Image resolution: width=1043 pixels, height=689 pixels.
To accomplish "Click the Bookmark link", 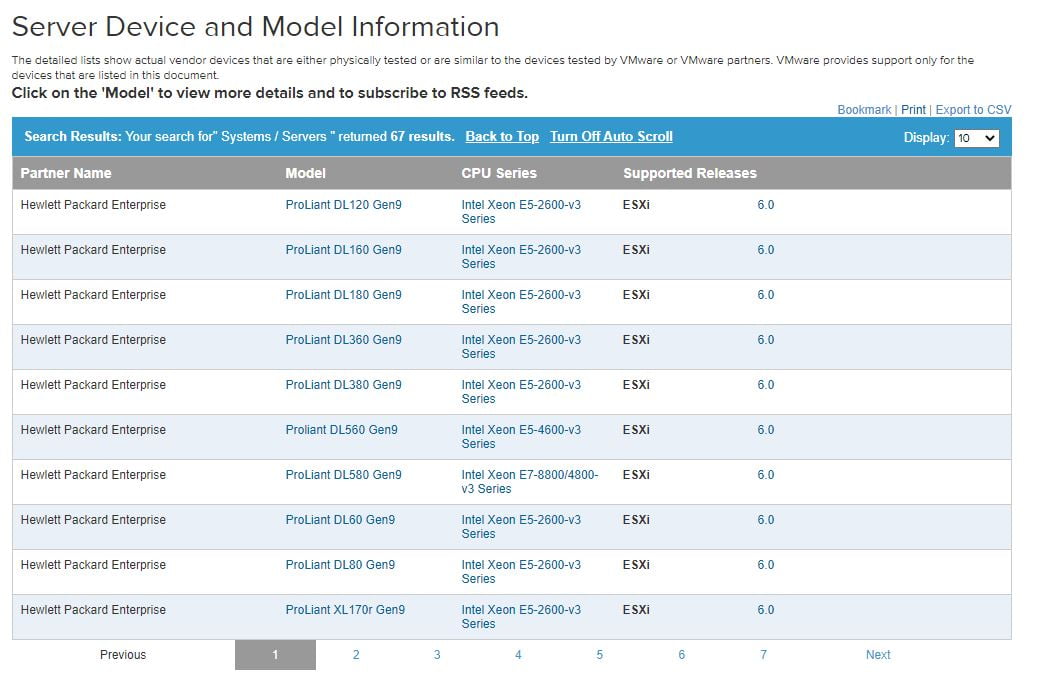I will coord(864,110).
